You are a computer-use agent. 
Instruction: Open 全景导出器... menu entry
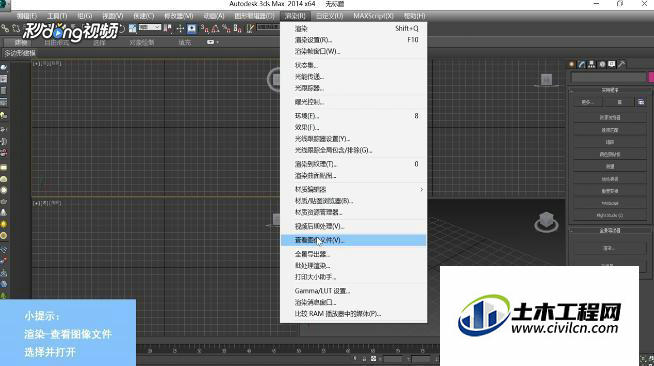[x=354, y=254]
